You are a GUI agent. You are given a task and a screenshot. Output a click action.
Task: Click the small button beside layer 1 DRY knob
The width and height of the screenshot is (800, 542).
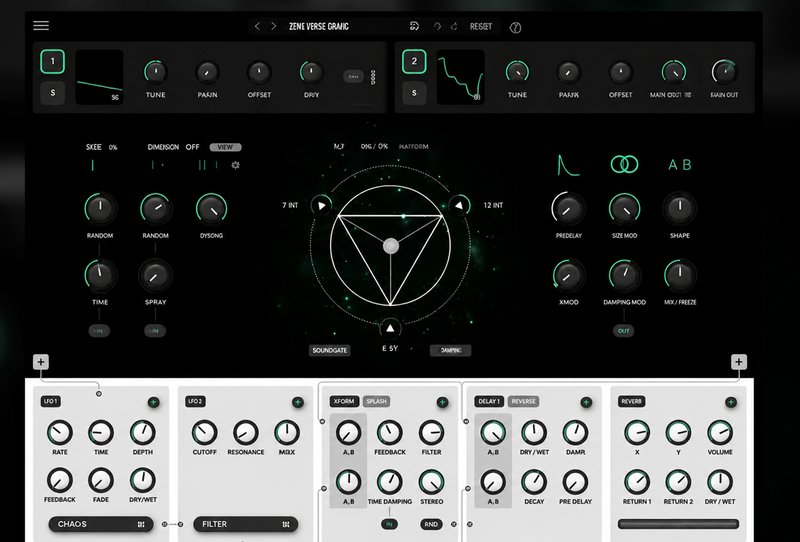[x=353, y=77]
